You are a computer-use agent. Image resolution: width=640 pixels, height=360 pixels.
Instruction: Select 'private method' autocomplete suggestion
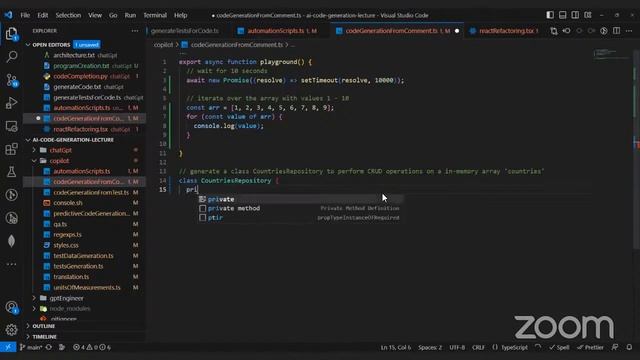pos(300,208)
